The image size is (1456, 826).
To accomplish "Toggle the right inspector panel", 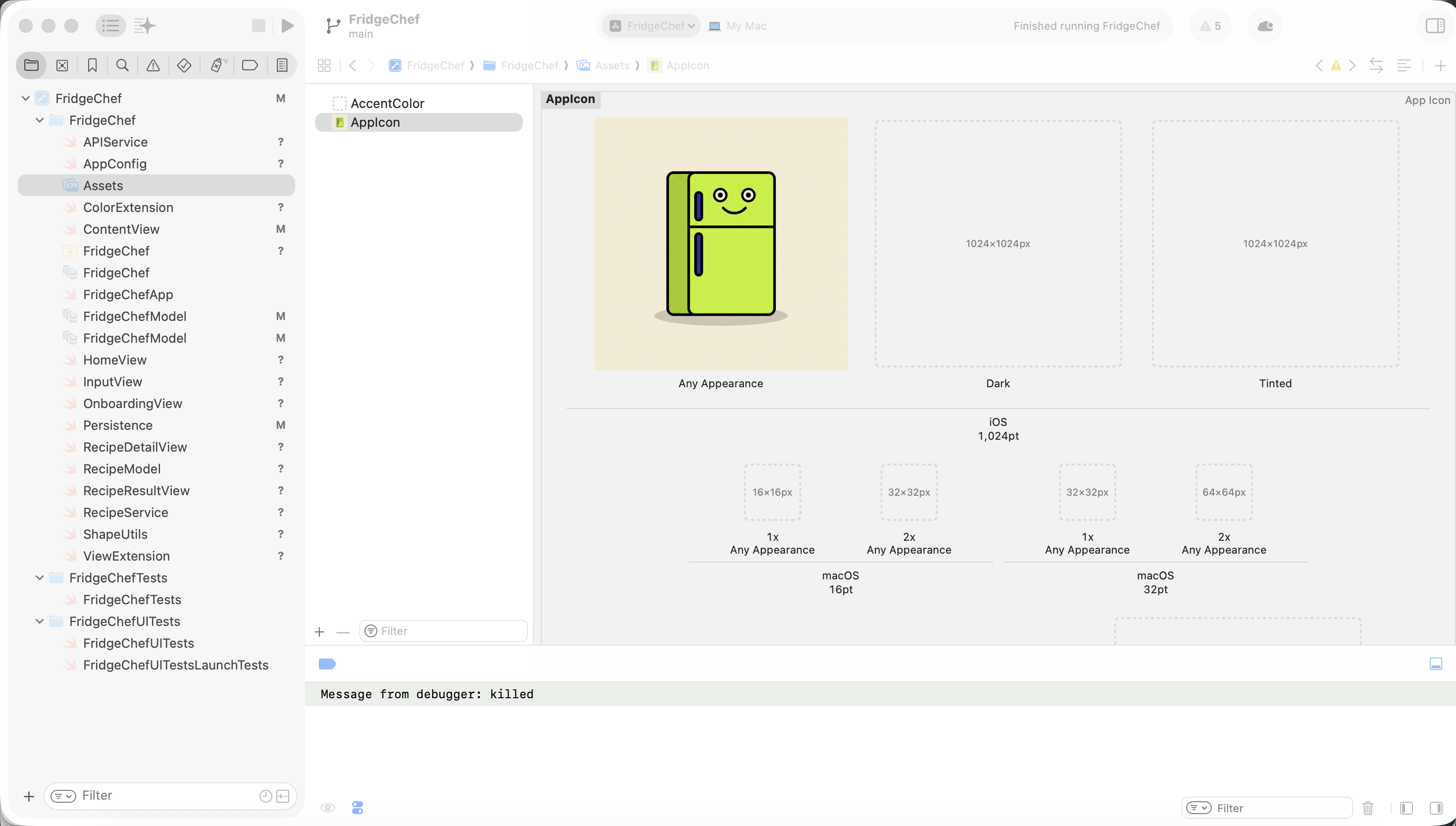I will pyautogui.click(x=1434, y=26).
